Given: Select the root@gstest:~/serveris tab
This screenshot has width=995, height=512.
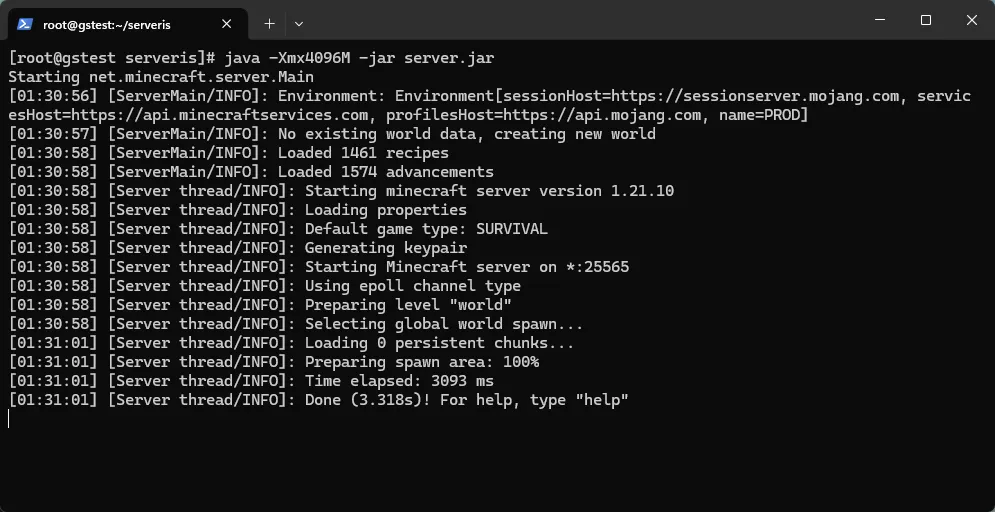Looking at the screenshot, I should tap(128, 24).
